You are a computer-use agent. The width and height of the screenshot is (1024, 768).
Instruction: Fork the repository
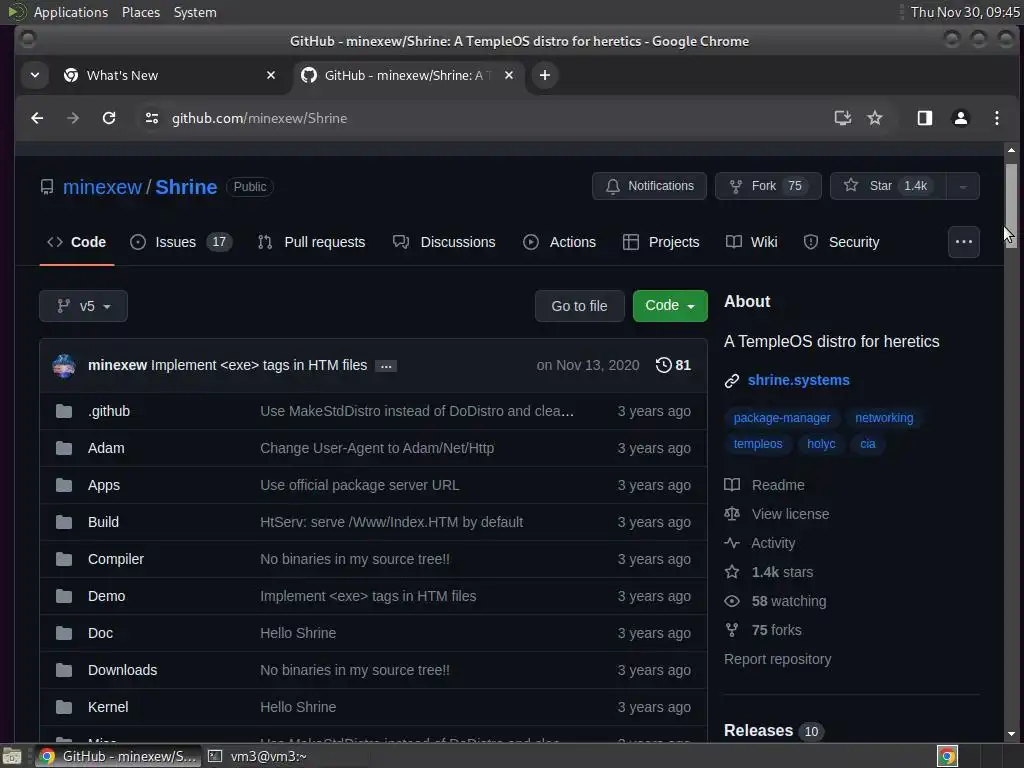[x=768, y=186]
